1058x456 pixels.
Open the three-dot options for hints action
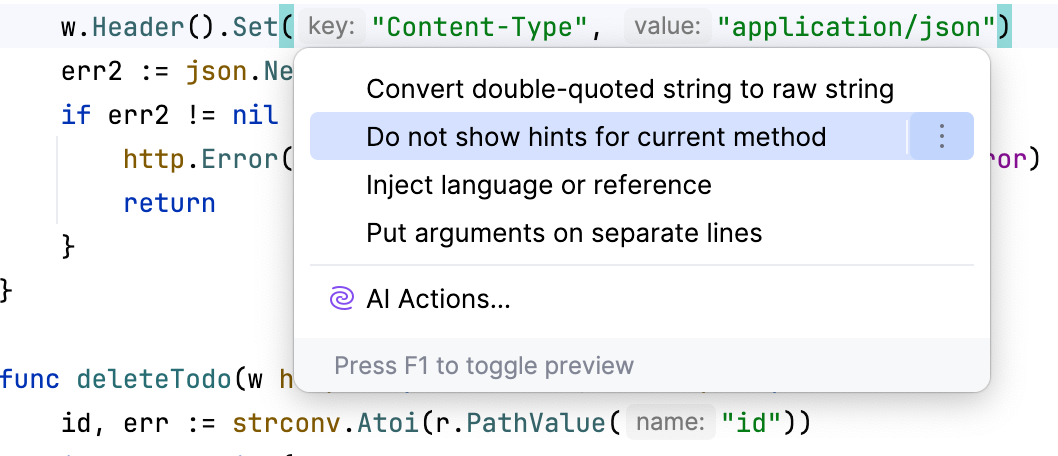[941, 137]
